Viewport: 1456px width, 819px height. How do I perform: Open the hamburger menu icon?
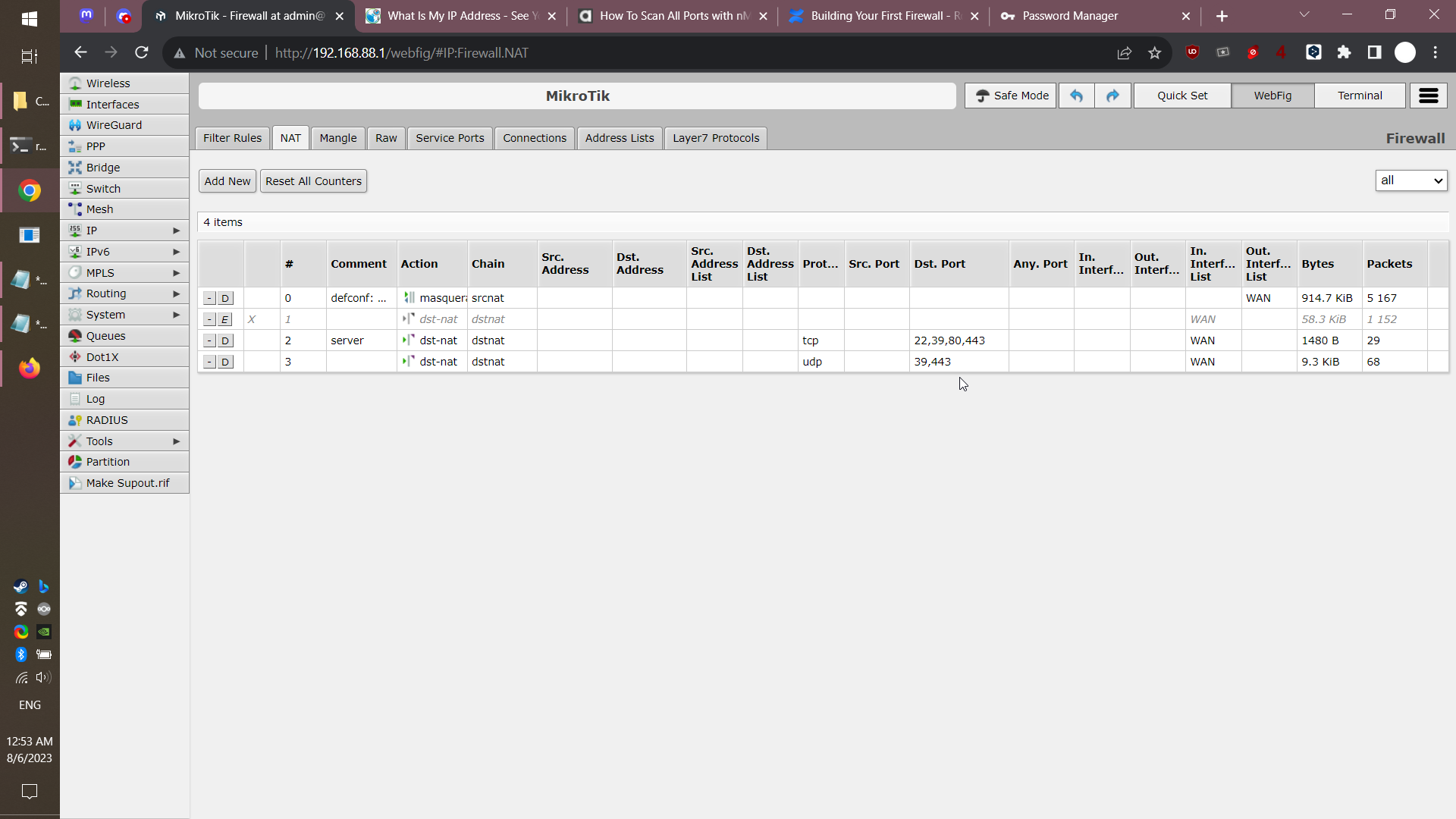[1429, 96]
